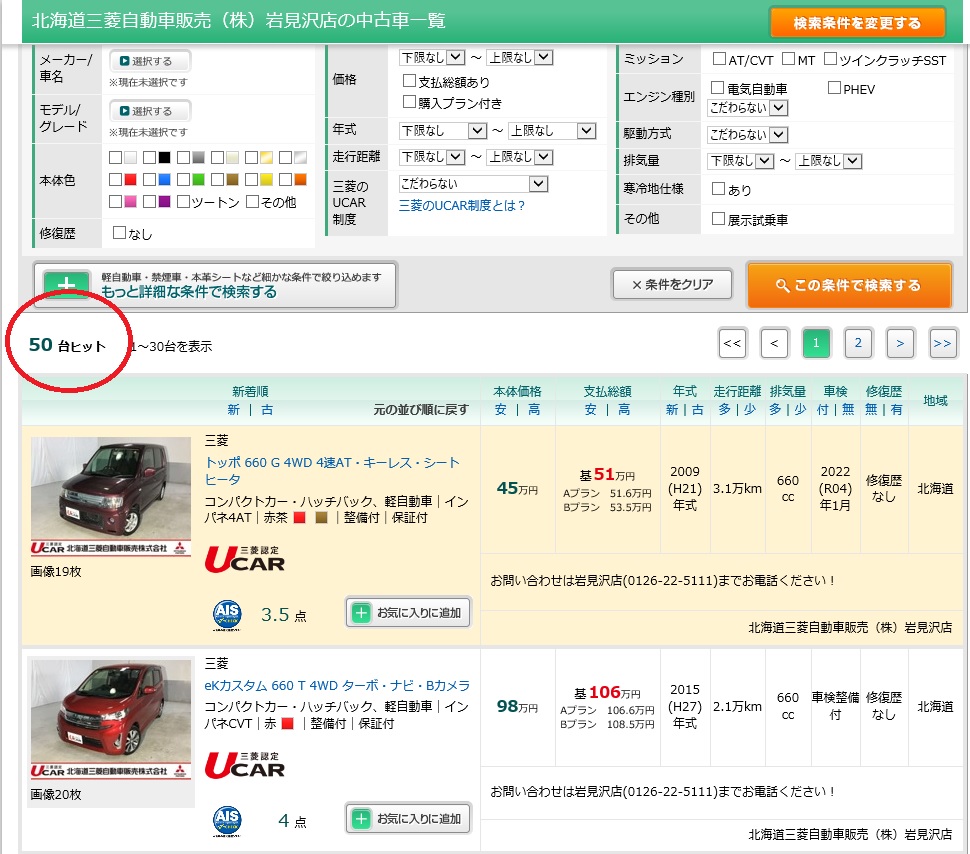
Task: Expand the エンジン種別 こだわらない dropdown
Action: (747, 108)
